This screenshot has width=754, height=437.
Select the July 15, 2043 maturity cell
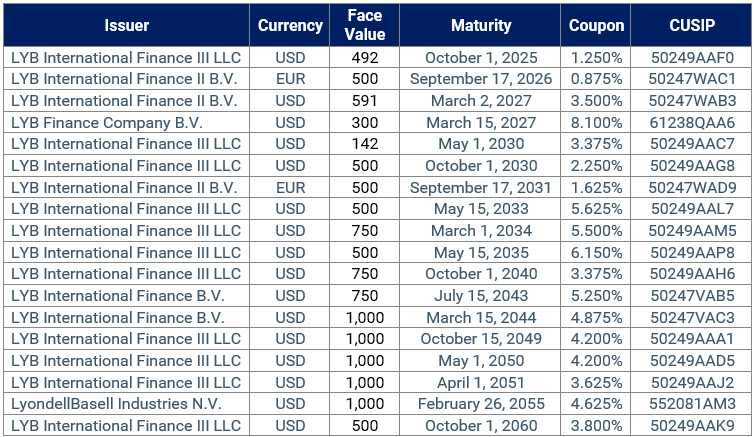click(x=481, y=296)
